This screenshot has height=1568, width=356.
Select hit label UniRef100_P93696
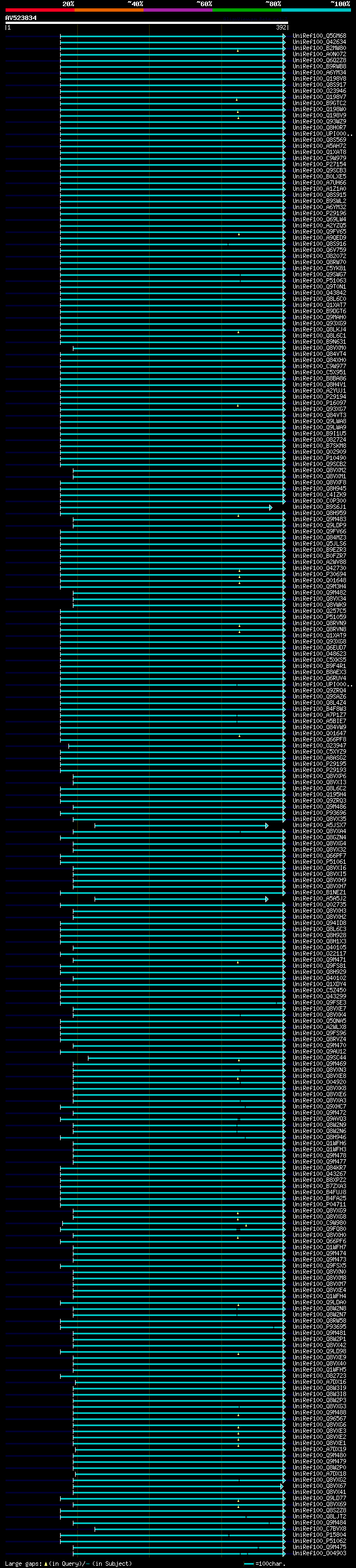coord(319,813)
